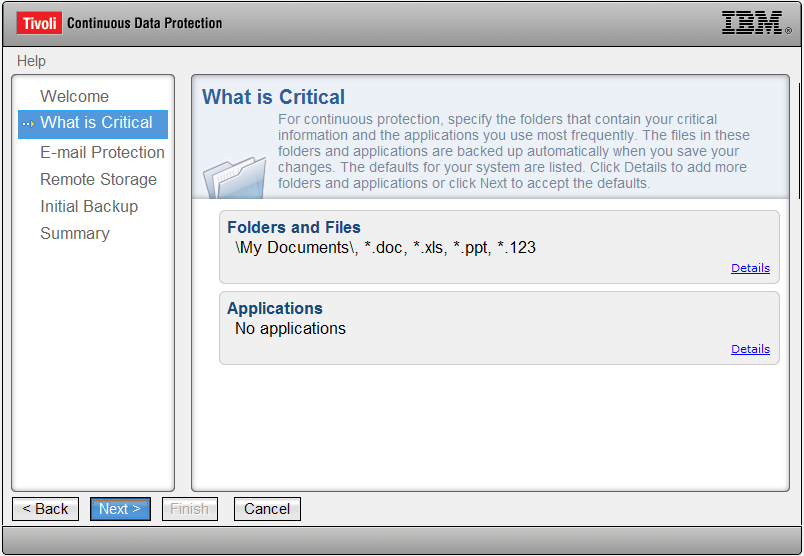
Task: Select the Folders and Files list text
Action: click(x=386, y=248)
